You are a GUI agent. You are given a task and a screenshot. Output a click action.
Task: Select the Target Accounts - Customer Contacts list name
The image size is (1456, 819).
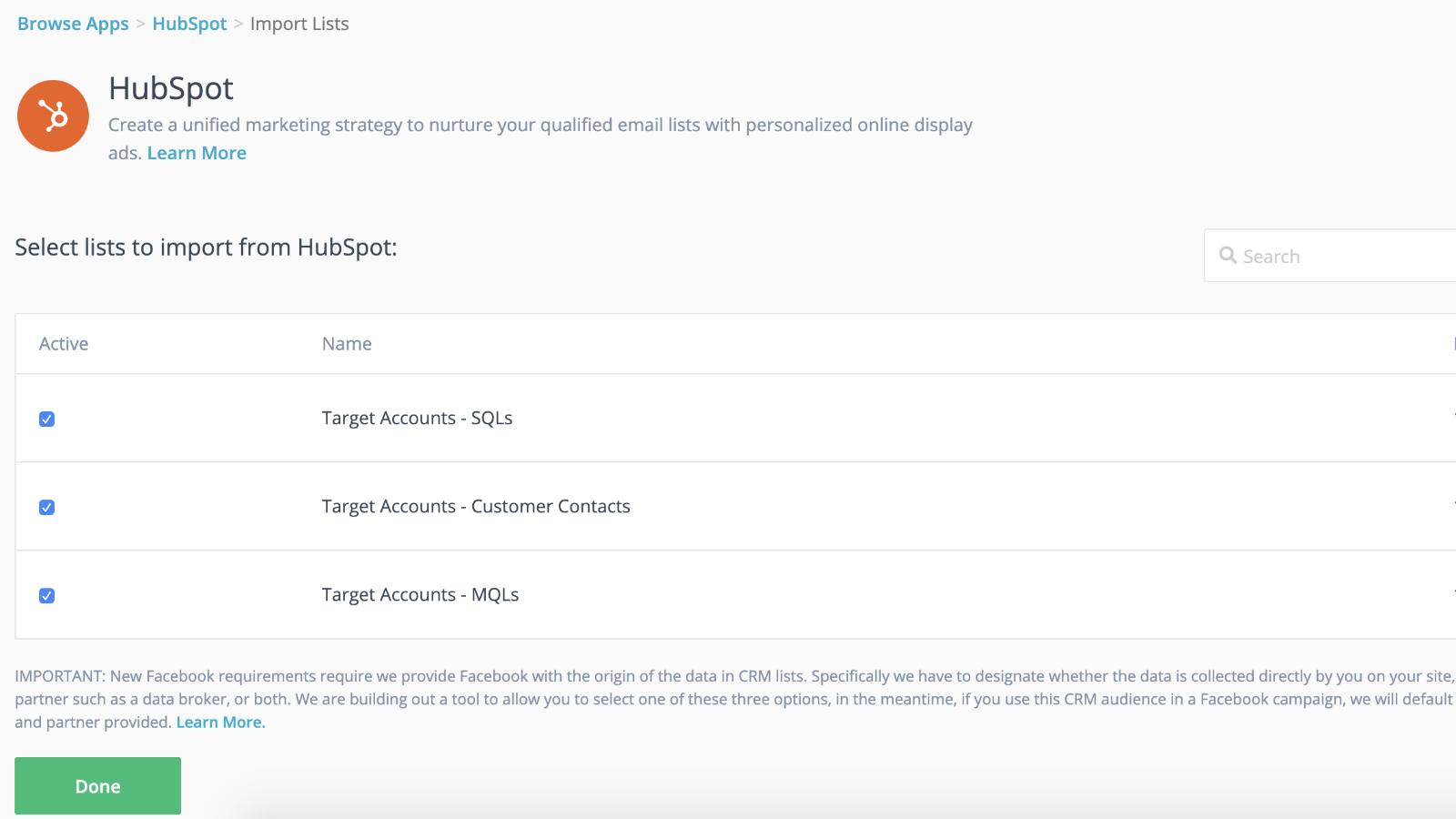click(476, 506)
